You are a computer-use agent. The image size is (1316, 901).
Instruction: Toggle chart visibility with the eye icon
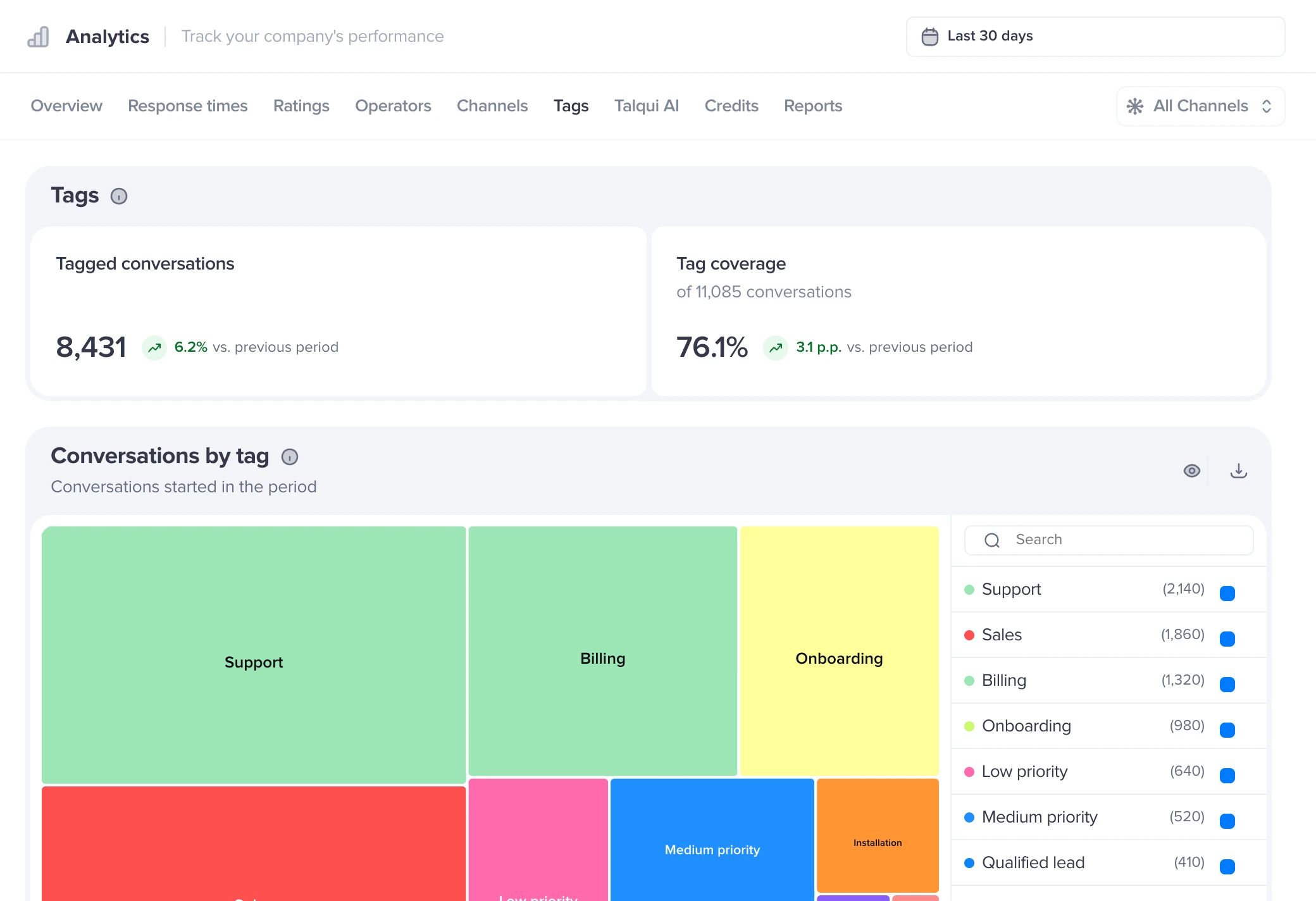pos(1192,471)
